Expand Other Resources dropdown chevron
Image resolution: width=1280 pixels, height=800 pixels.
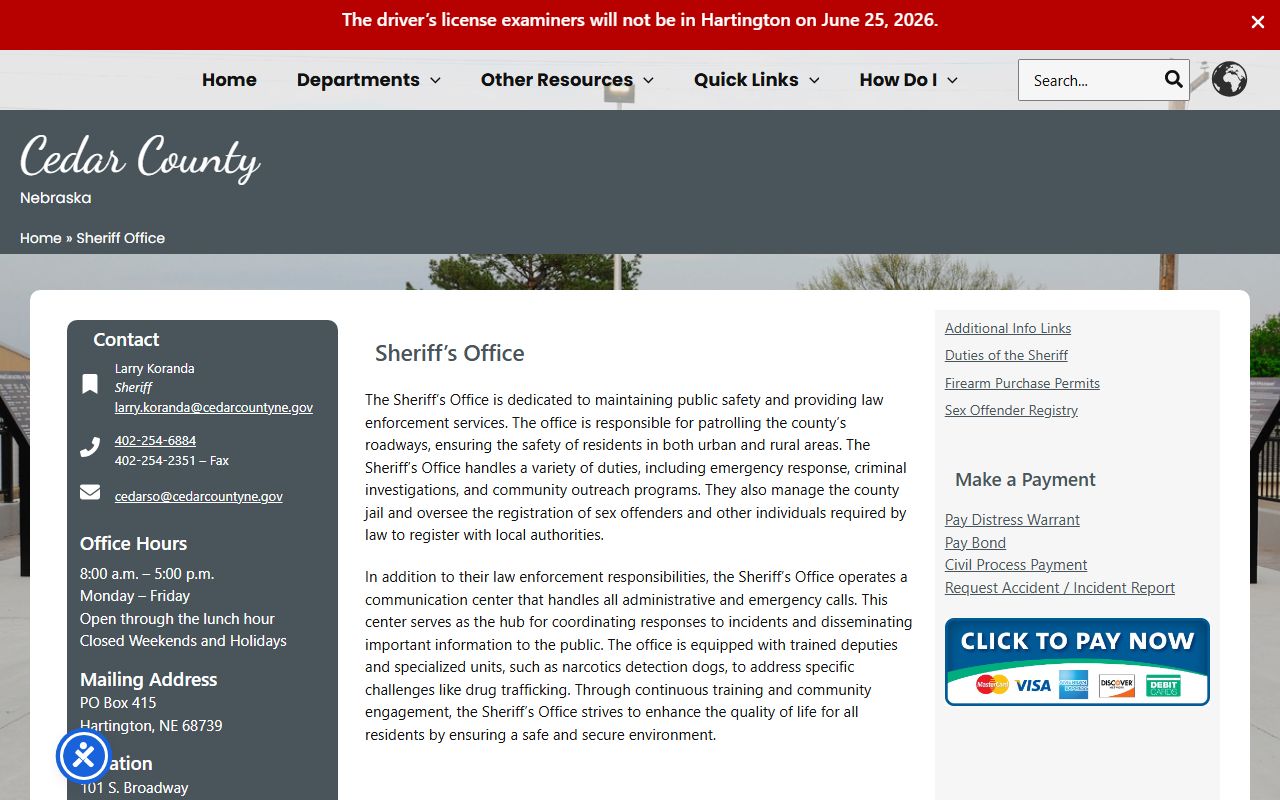648,81
